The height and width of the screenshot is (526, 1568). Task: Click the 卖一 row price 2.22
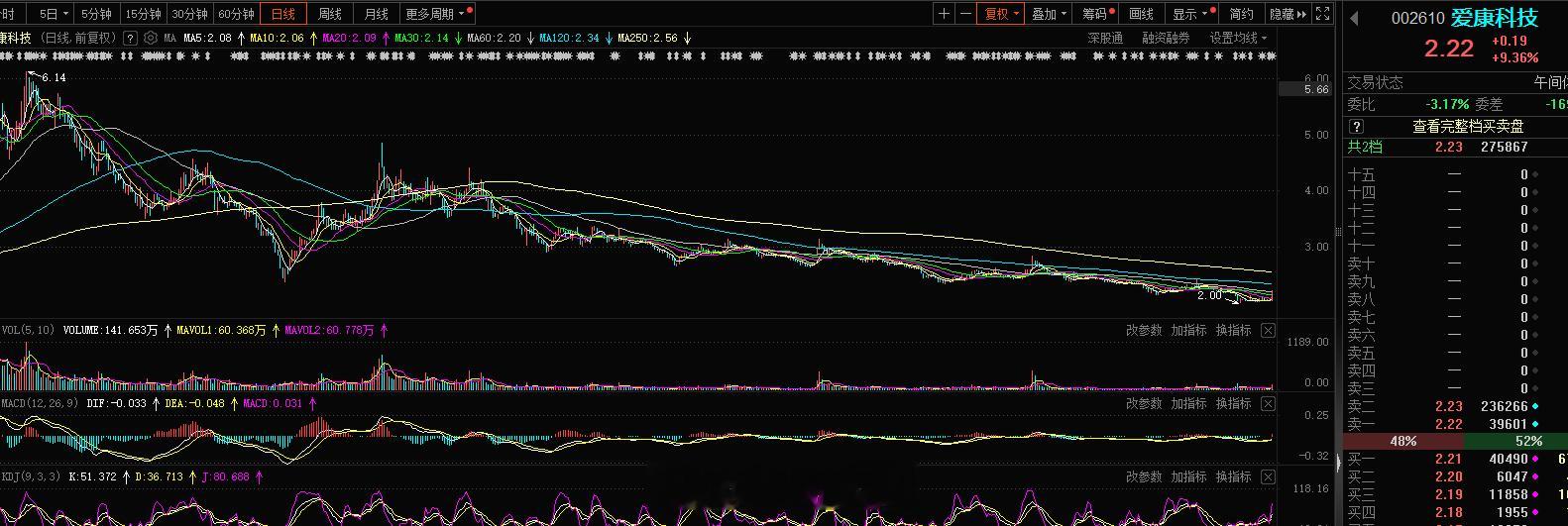pos(1449,424)
